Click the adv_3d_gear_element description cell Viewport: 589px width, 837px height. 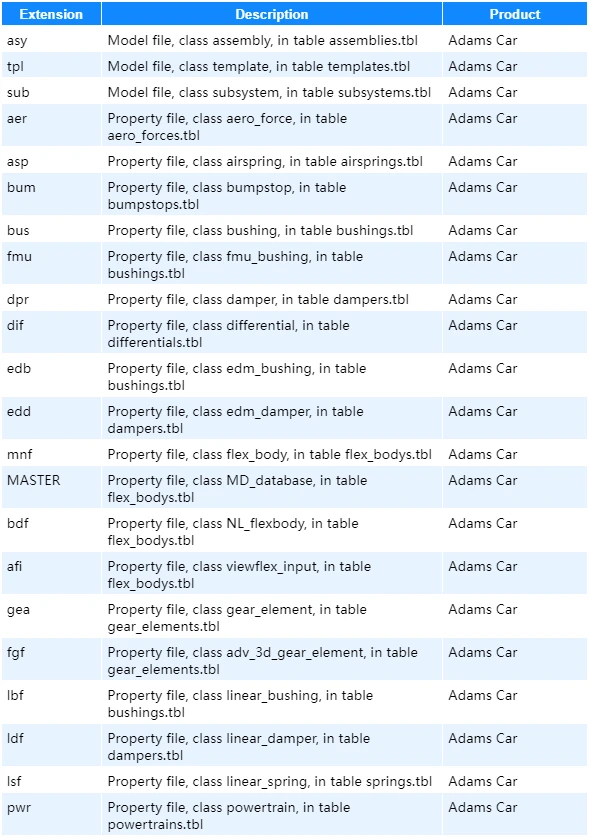(272, 660)
